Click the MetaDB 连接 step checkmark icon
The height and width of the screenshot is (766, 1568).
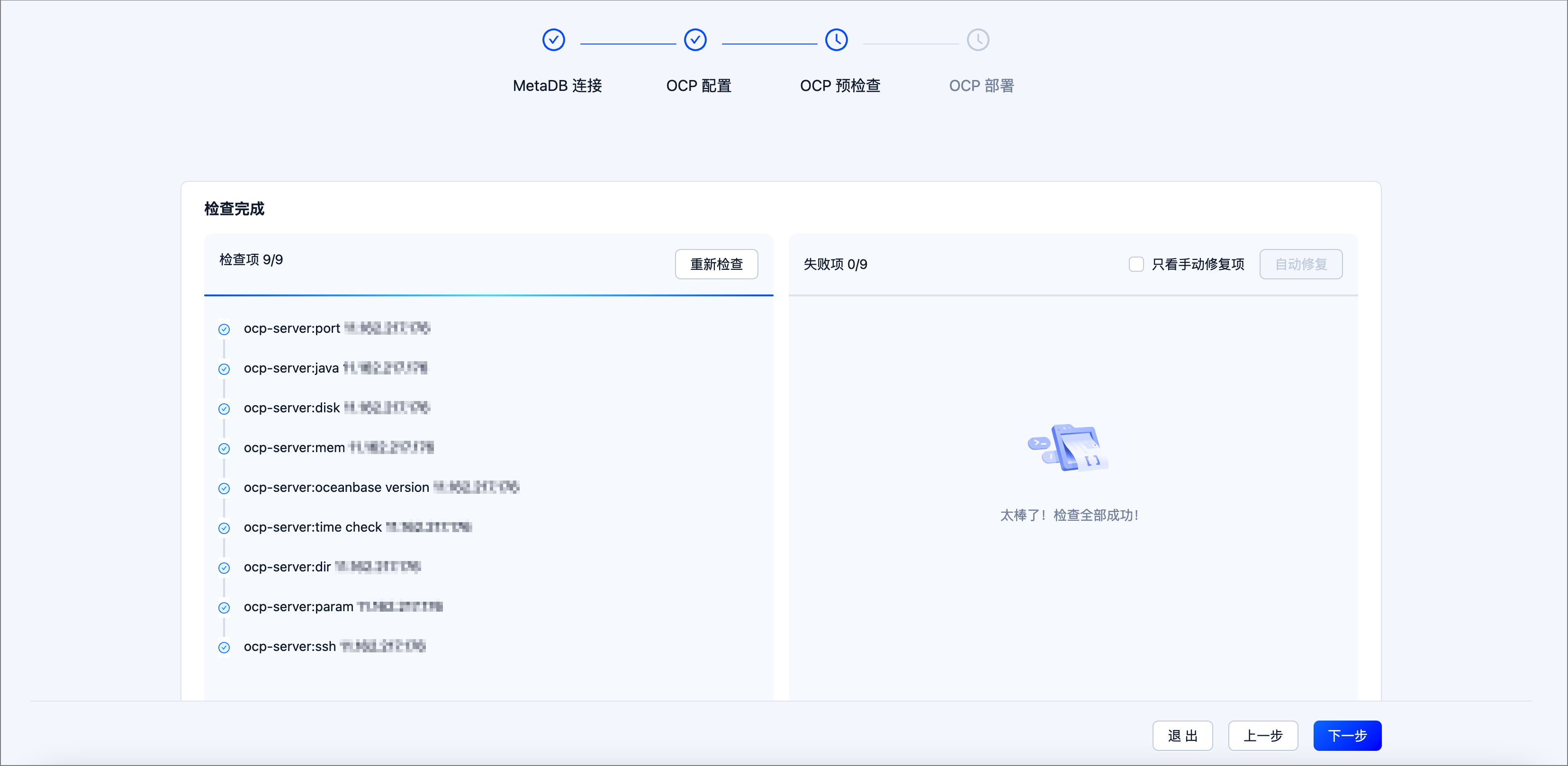point(553,40)
